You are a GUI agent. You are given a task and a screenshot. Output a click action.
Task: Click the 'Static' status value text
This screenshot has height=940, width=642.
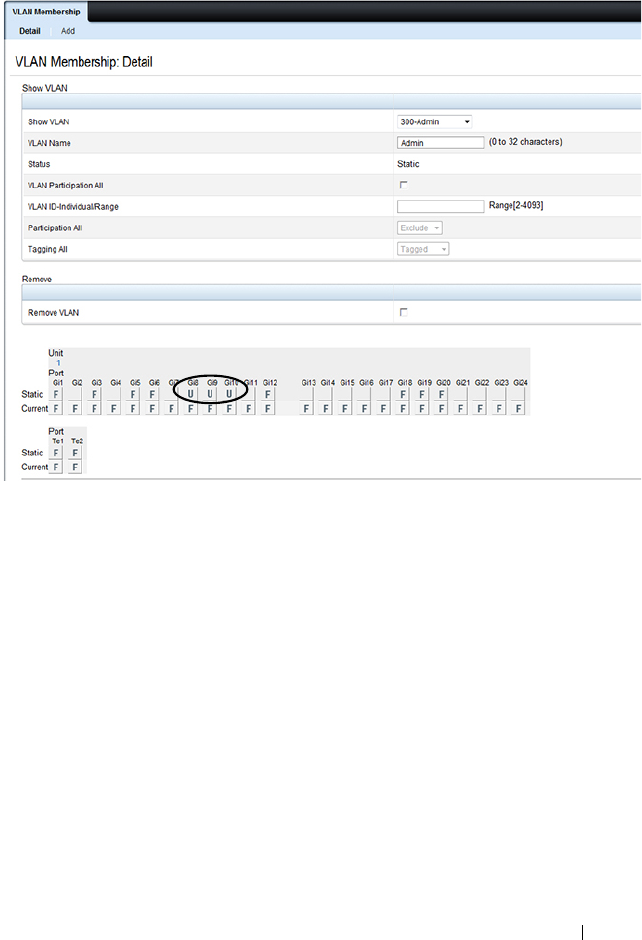pyautogui.click(x=408, y=164)
